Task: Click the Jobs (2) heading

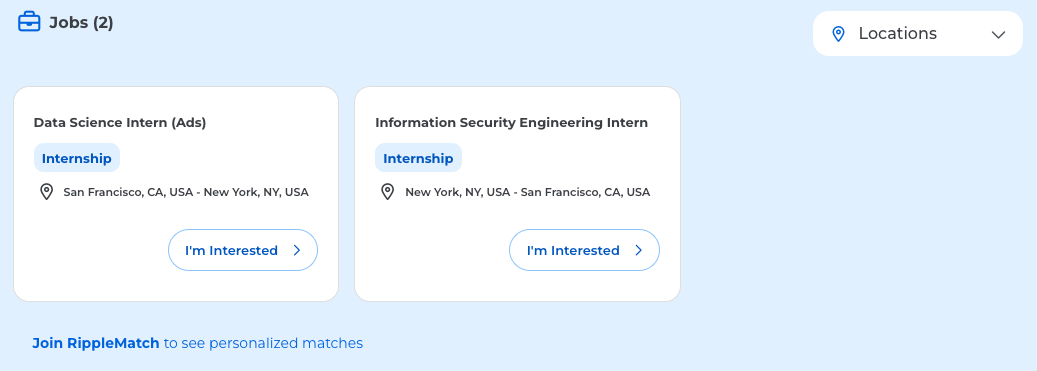Action: point(81,22)
